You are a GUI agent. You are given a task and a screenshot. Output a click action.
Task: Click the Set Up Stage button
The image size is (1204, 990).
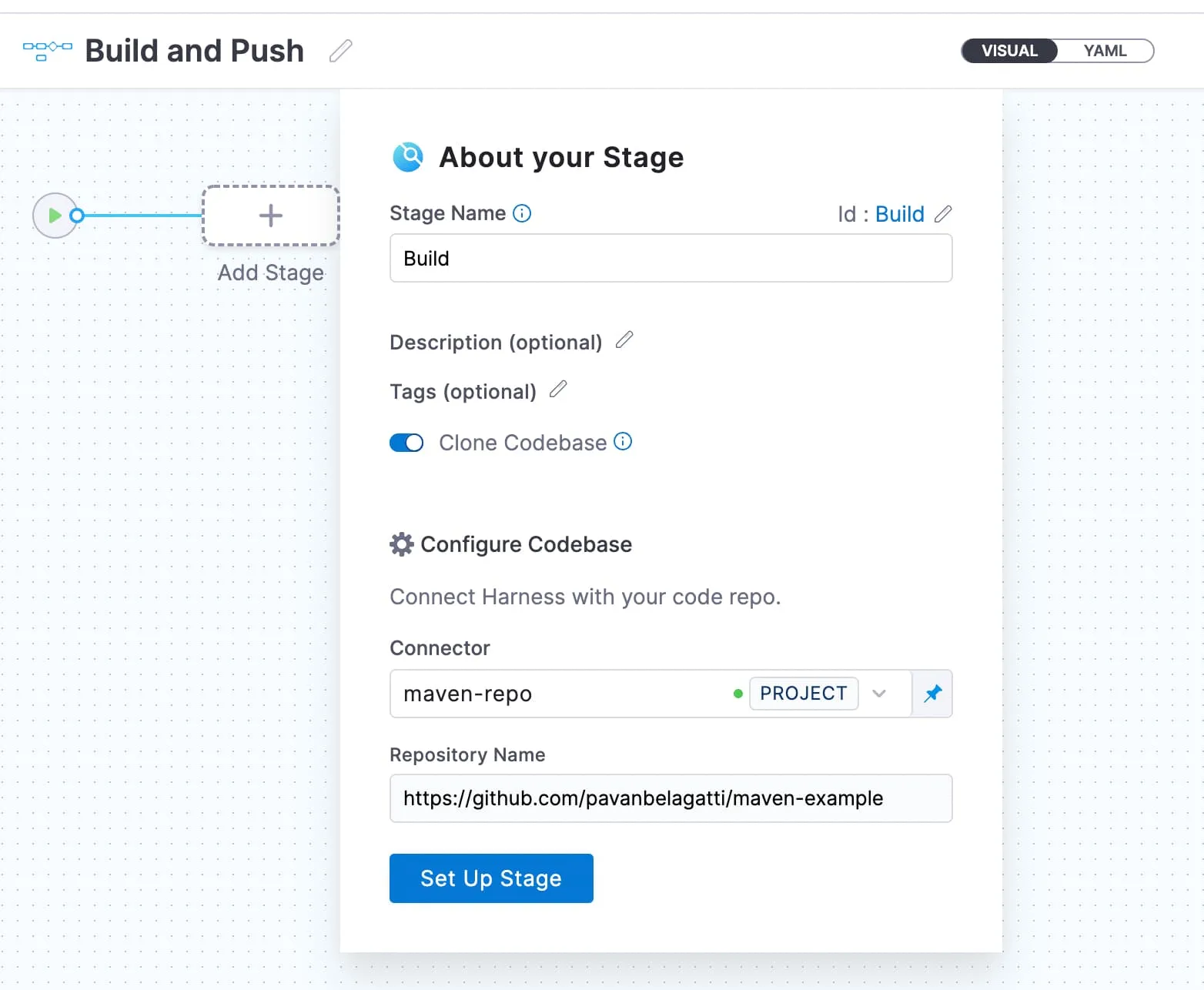point(490,878)
